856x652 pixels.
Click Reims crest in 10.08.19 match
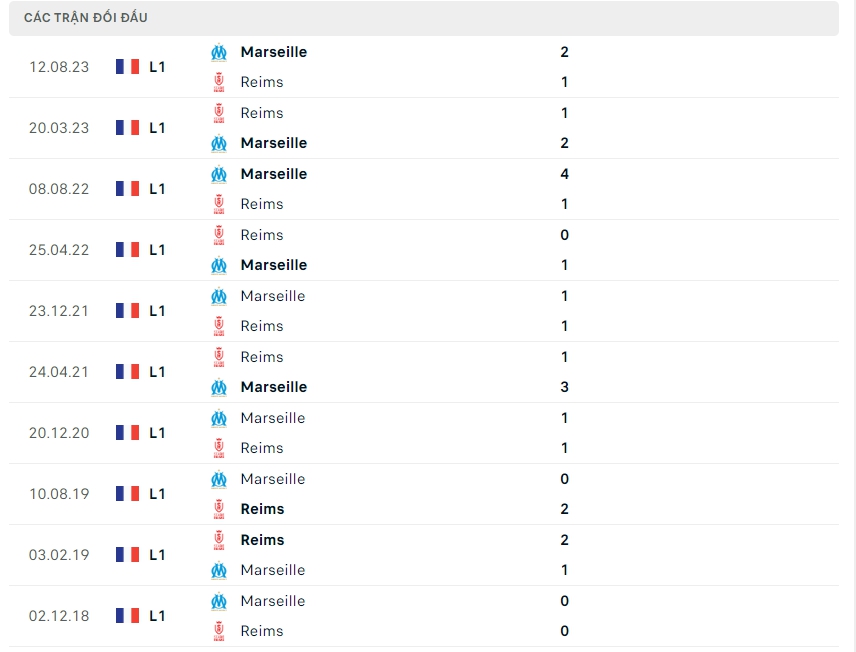tap(219, 509)
